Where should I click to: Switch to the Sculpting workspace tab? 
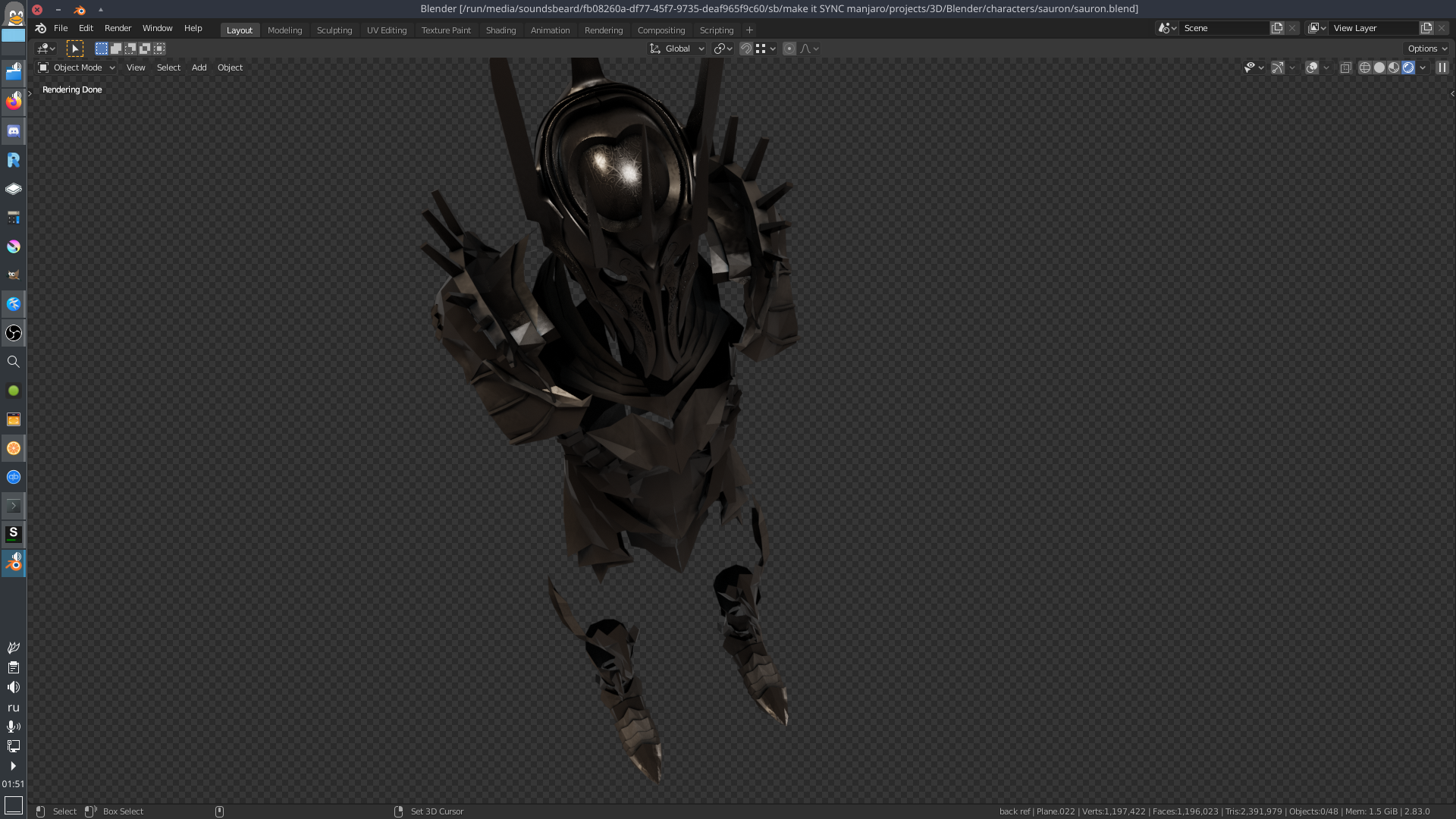point(334,30)
